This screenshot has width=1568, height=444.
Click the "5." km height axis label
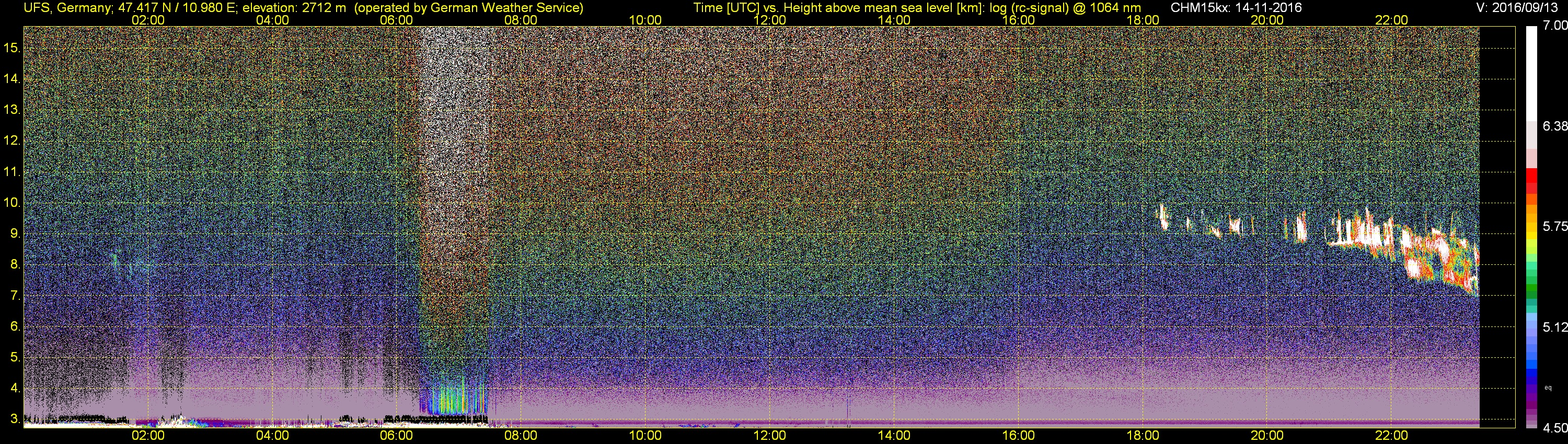(x=16, y=358)
